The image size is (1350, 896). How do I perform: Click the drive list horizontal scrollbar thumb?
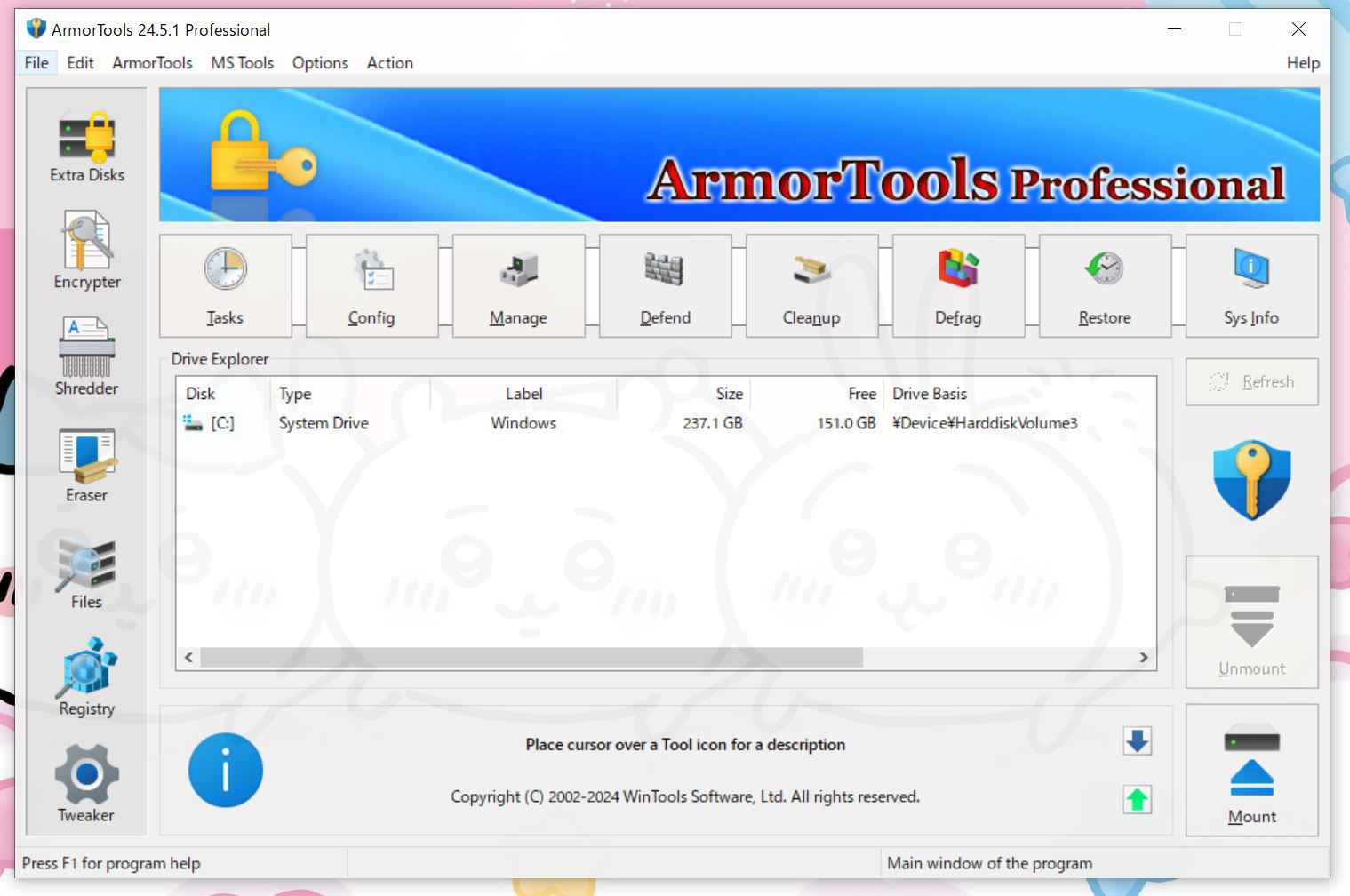(531, 658)
